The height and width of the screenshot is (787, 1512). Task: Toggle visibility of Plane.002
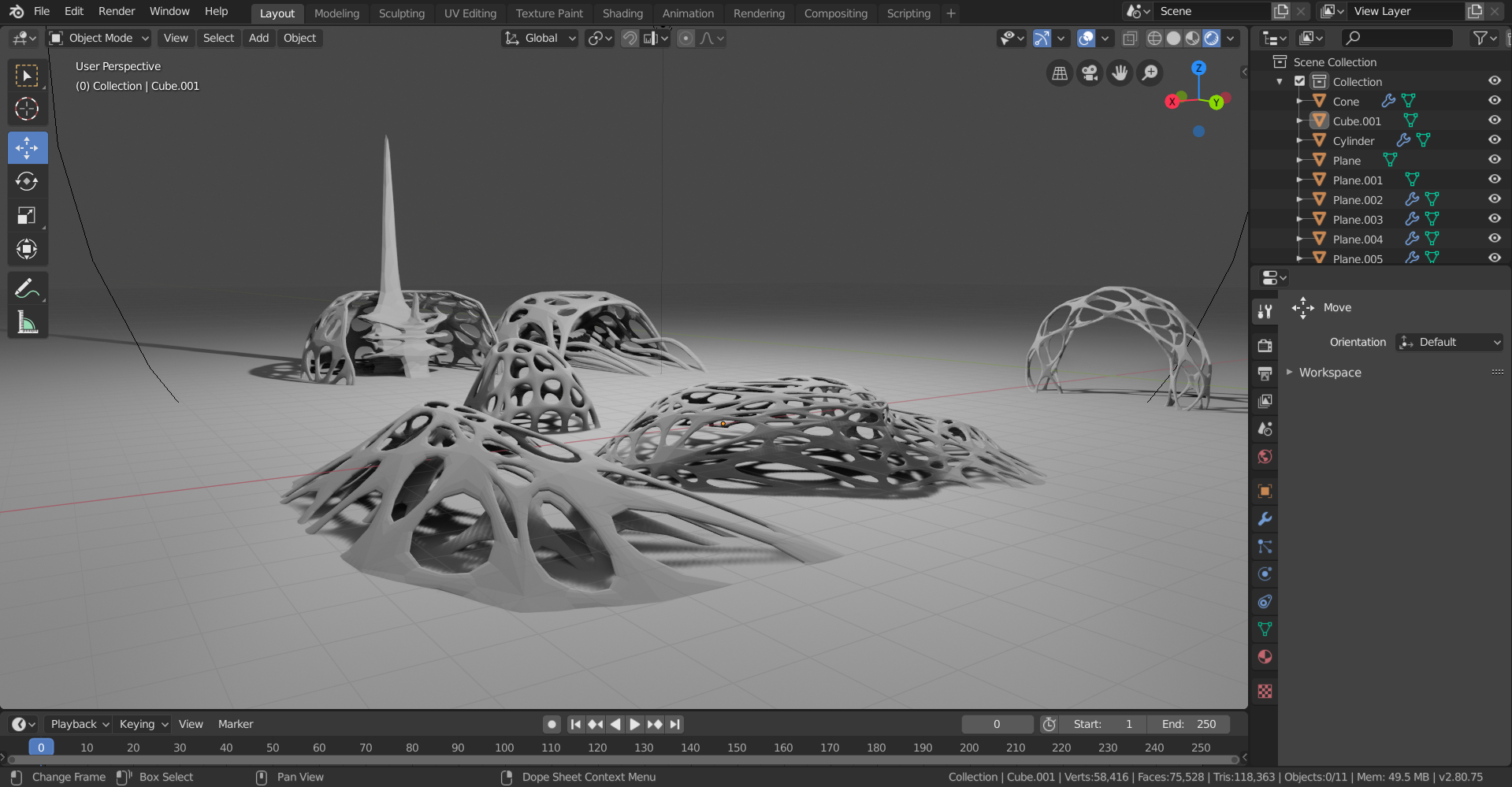tap(1494, 199)
